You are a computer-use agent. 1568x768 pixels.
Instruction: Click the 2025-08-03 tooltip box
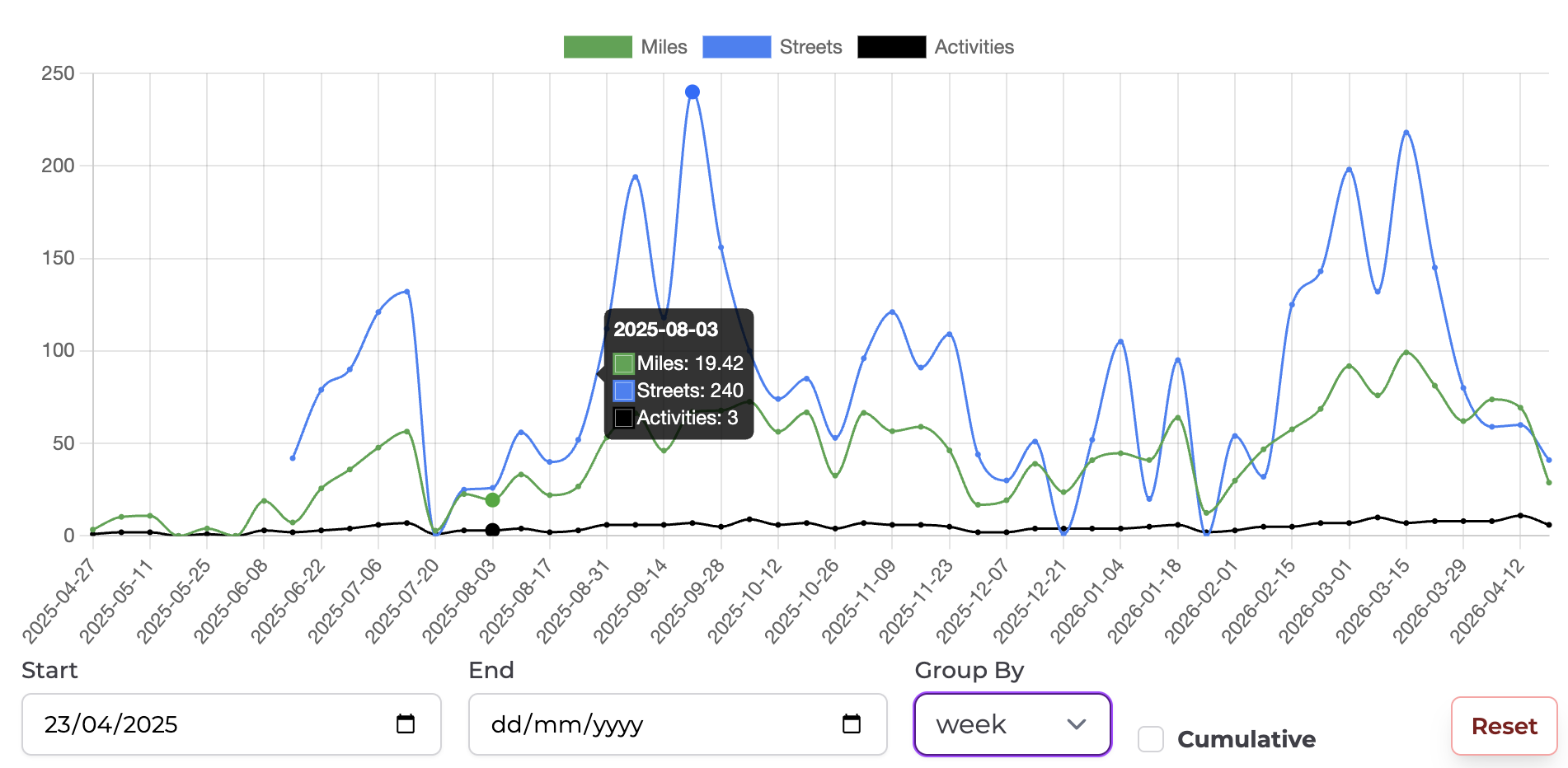678,374
